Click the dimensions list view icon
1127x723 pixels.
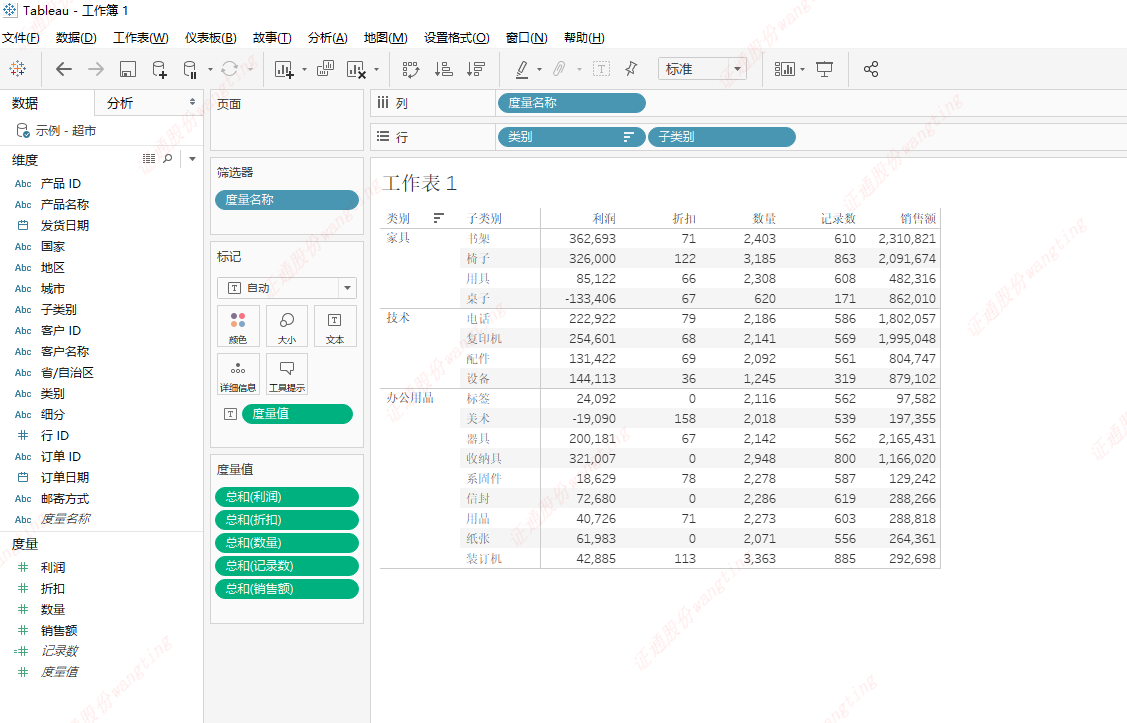149,159
